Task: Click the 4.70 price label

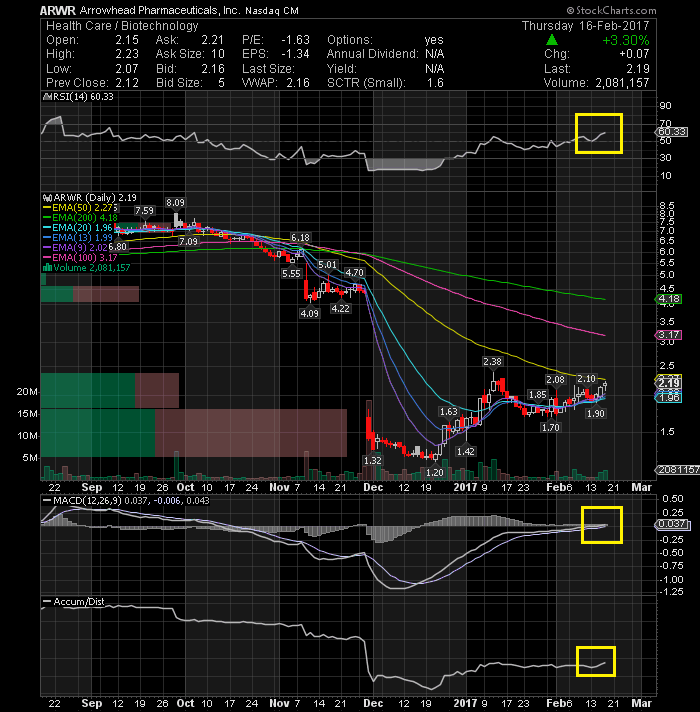Action: tap(355, 272)
